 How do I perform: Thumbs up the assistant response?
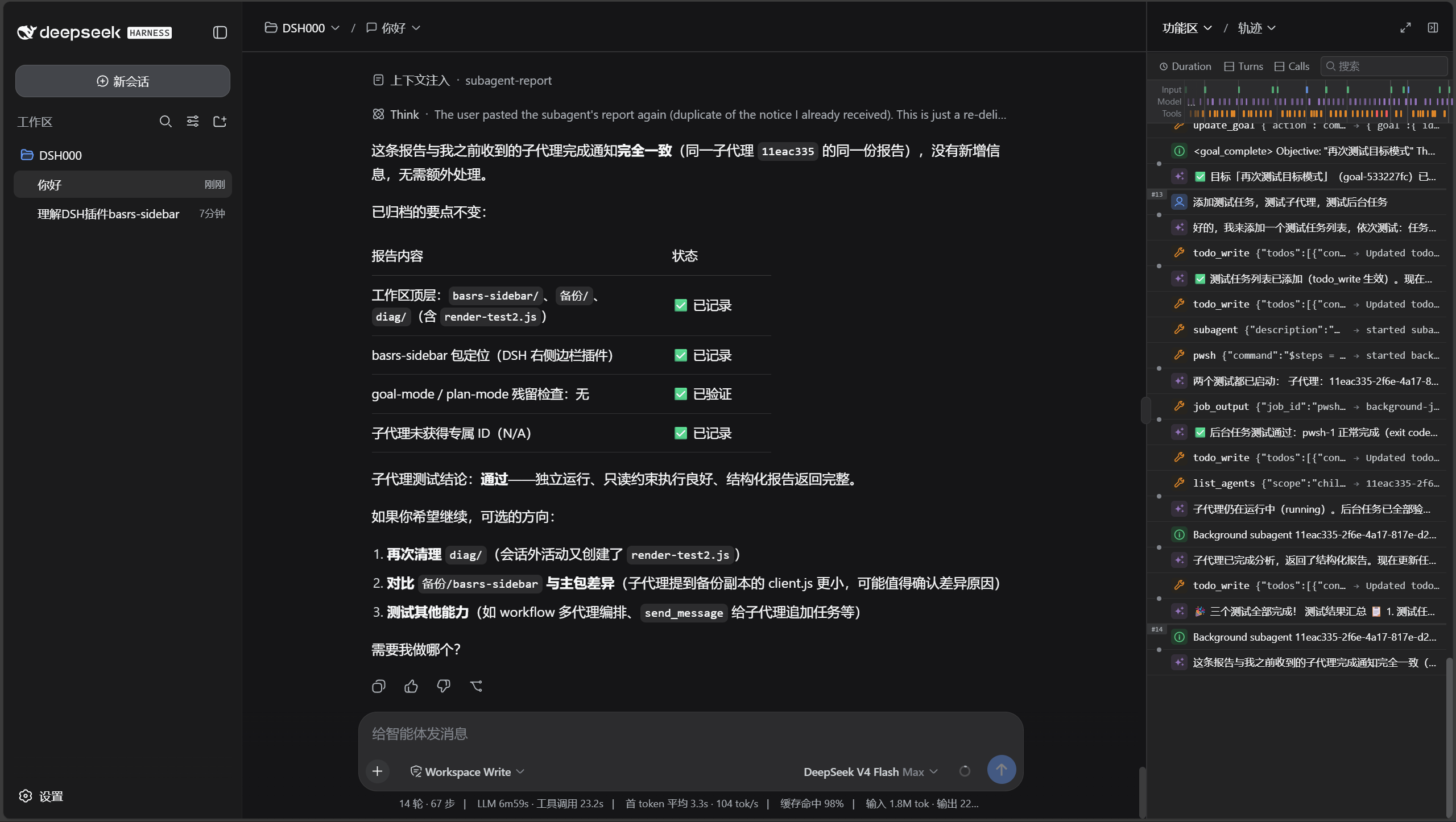(x=411, y=686)
